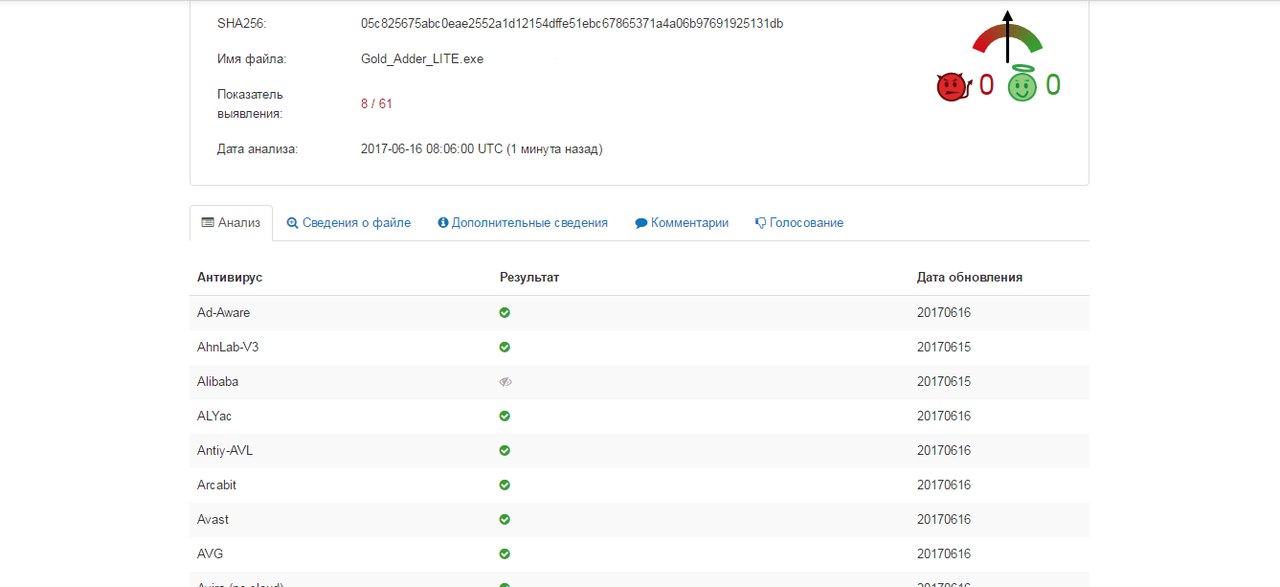Click the Результат column header
Viewport: 1280px width, 587px height.
pyautogui.click(x=529, y=277)
